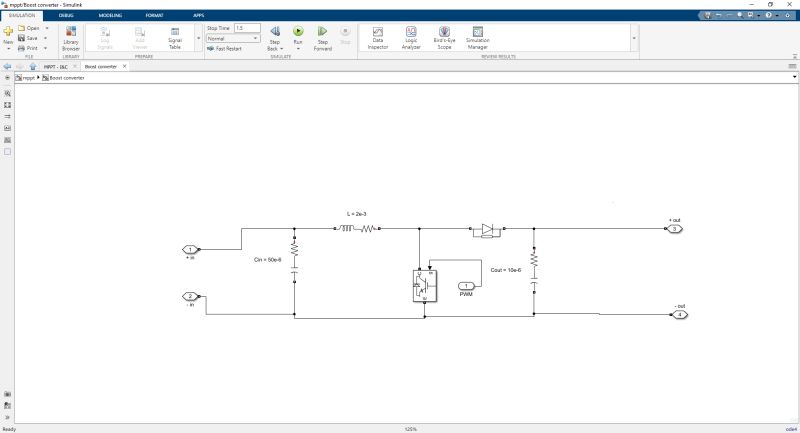800x433 pixels.
Task: Click the screenshot camera icon at bottom-left
Action: pyautogui.click(x=7, y=394)
